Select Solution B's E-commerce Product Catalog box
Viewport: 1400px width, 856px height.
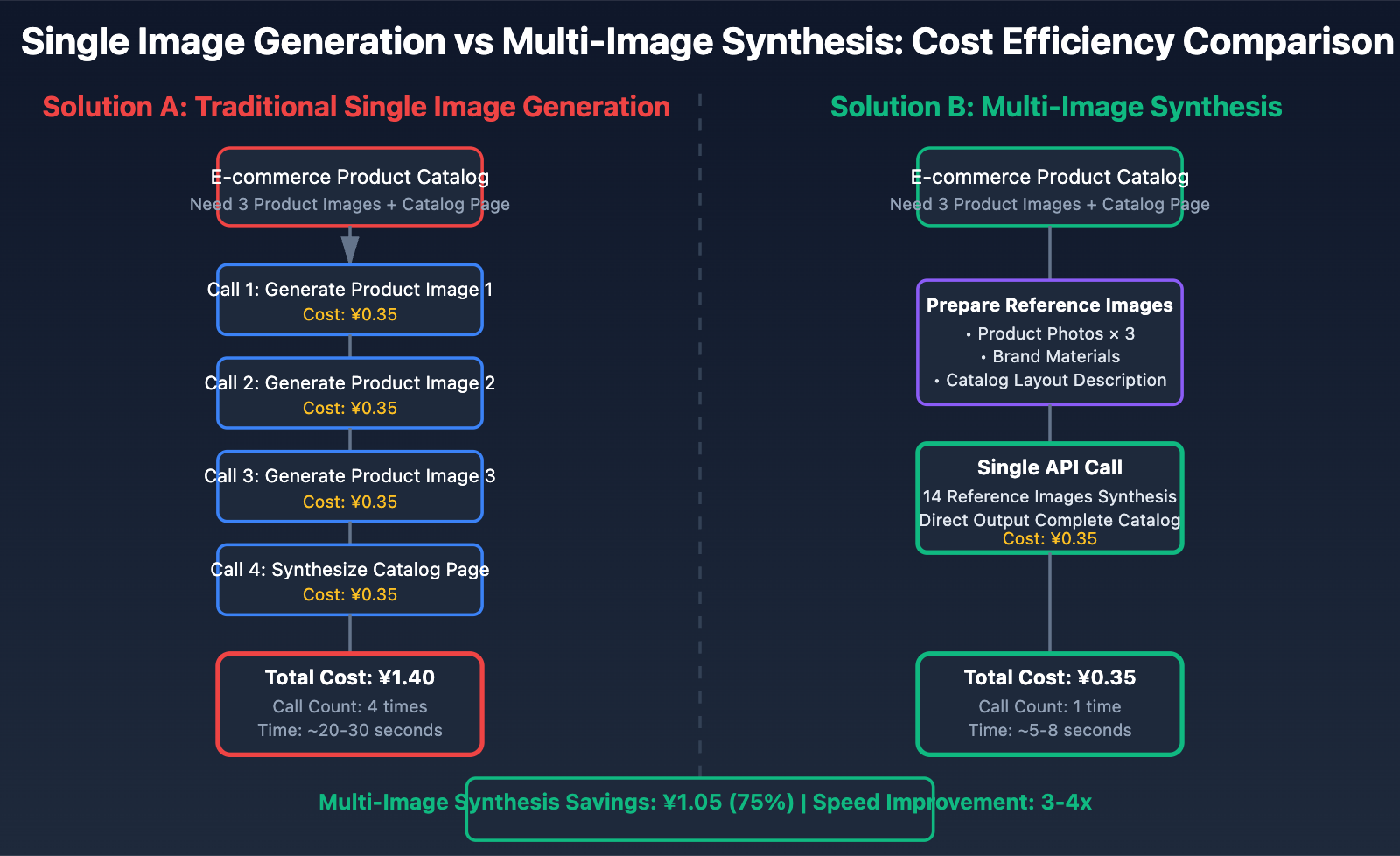click(1049, 187)
